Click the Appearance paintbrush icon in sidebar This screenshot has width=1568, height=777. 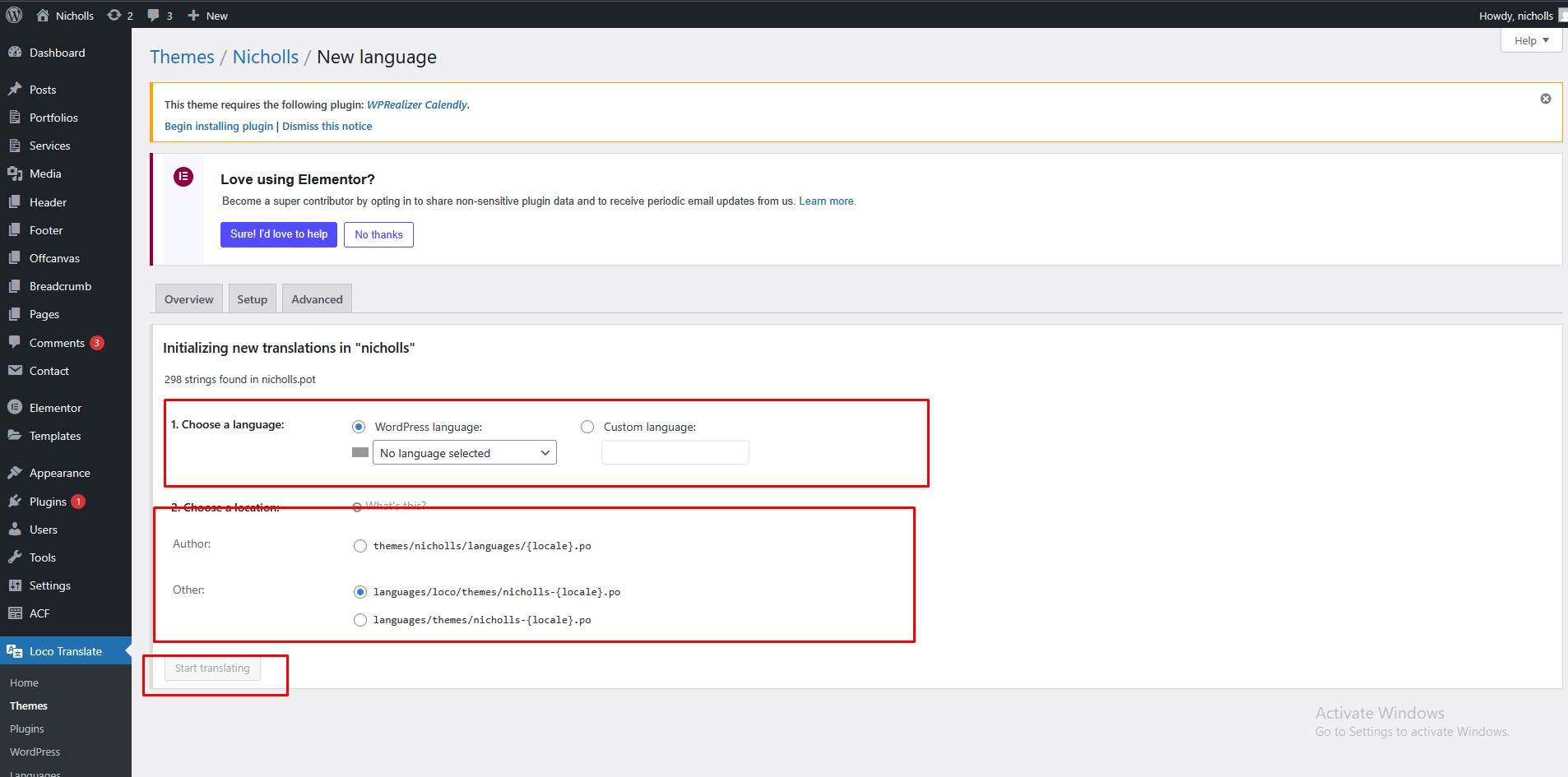[15, 472]
